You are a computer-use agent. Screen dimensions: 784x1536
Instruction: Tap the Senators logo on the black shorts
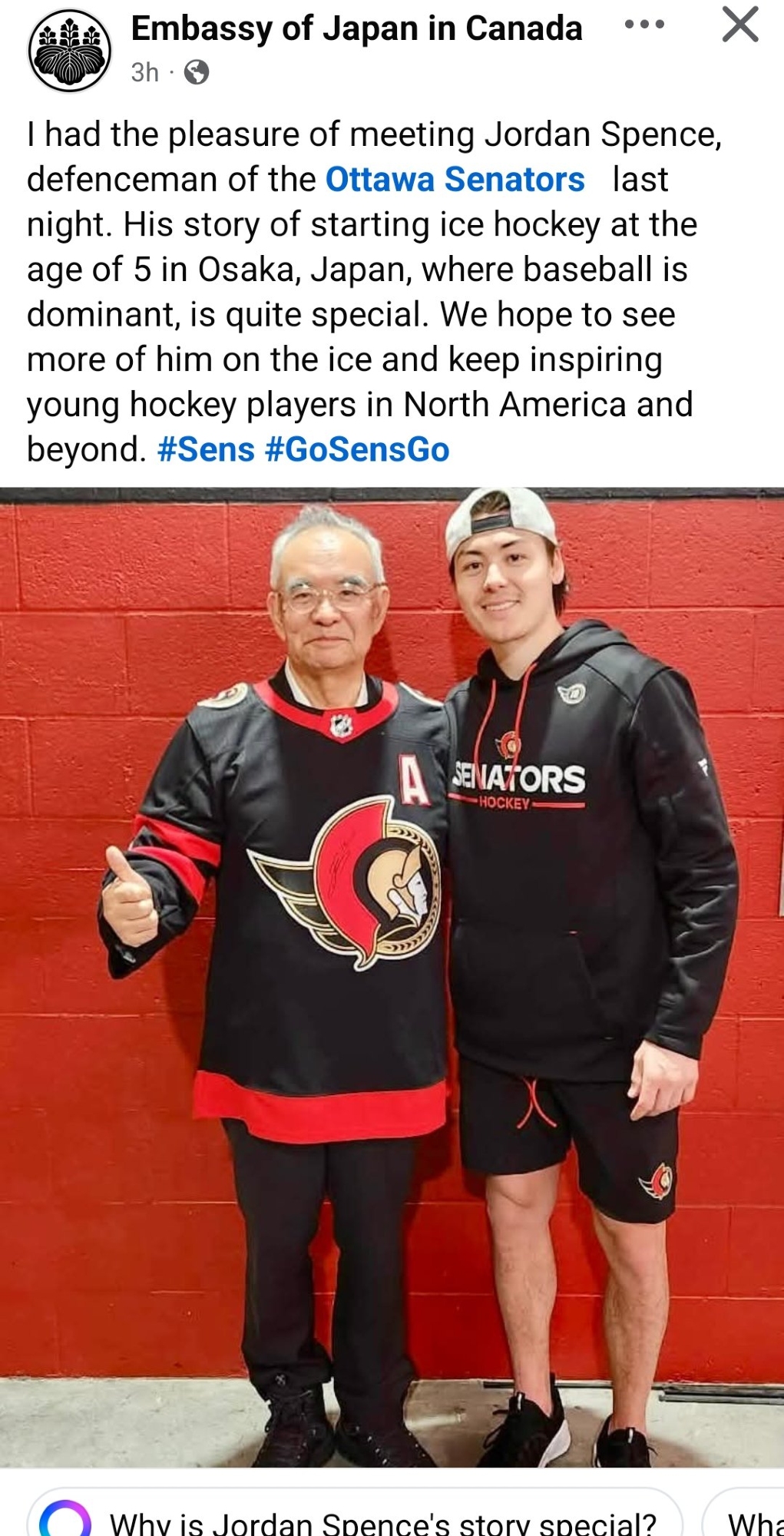click(x=658, y=1181)
